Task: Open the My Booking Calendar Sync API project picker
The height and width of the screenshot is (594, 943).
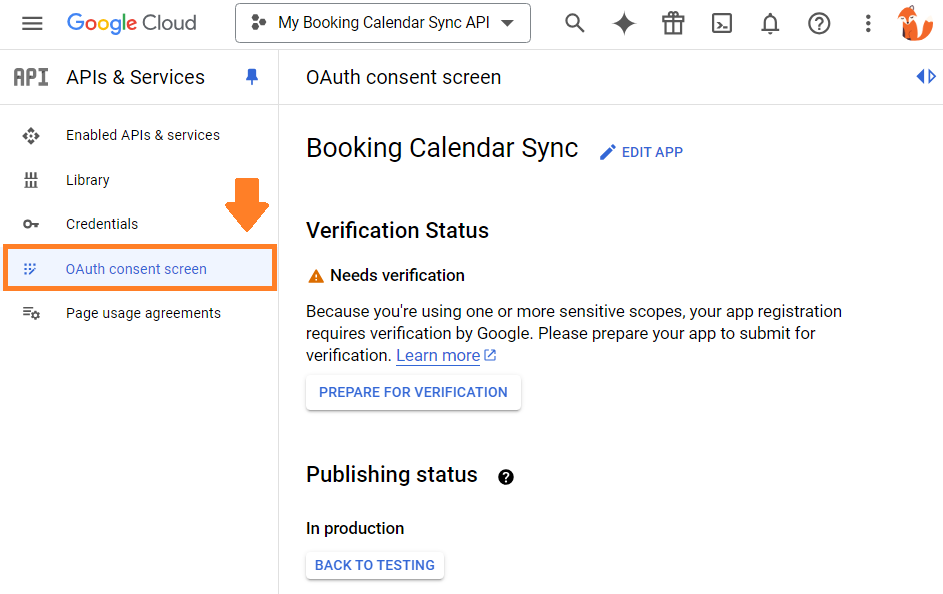Action: [382, 23]
